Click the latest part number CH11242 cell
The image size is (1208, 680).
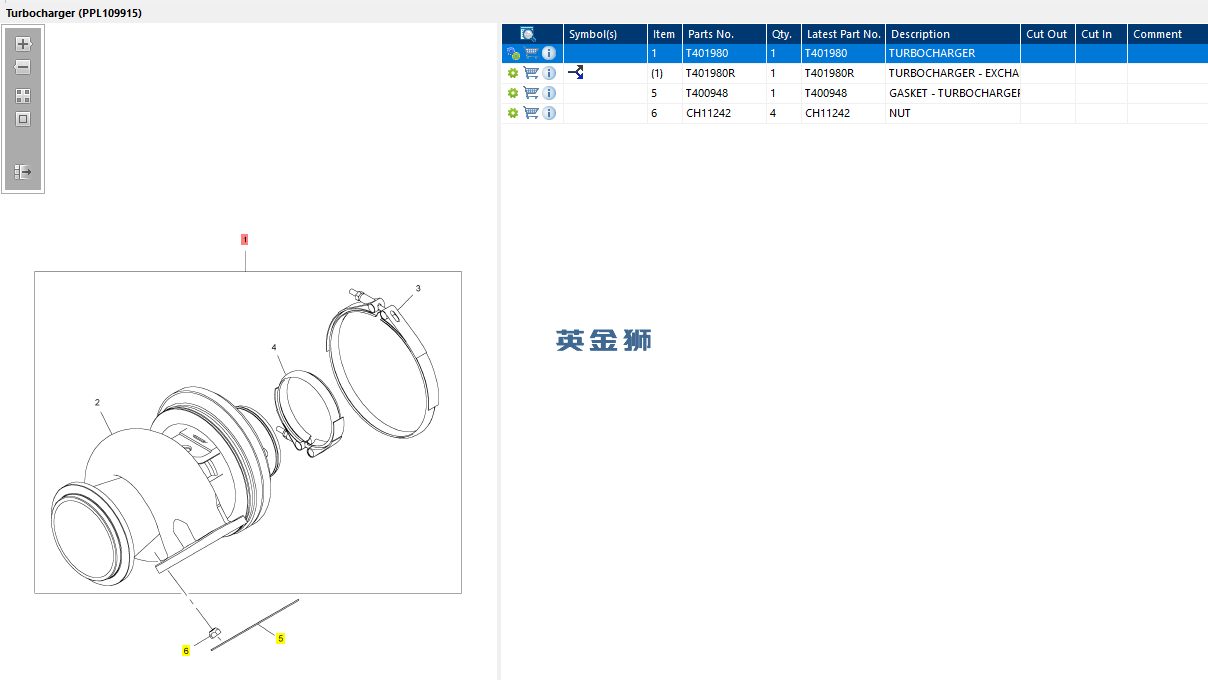pyautogui.click(x=843, y=113)
